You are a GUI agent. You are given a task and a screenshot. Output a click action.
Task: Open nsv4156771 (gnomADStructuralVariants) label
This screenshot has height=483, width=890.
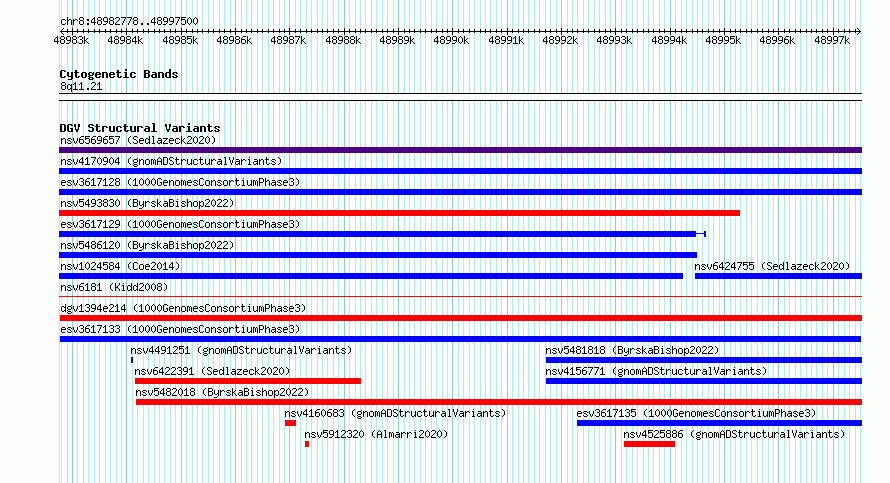pyautogui.click(x=656, y=371)
